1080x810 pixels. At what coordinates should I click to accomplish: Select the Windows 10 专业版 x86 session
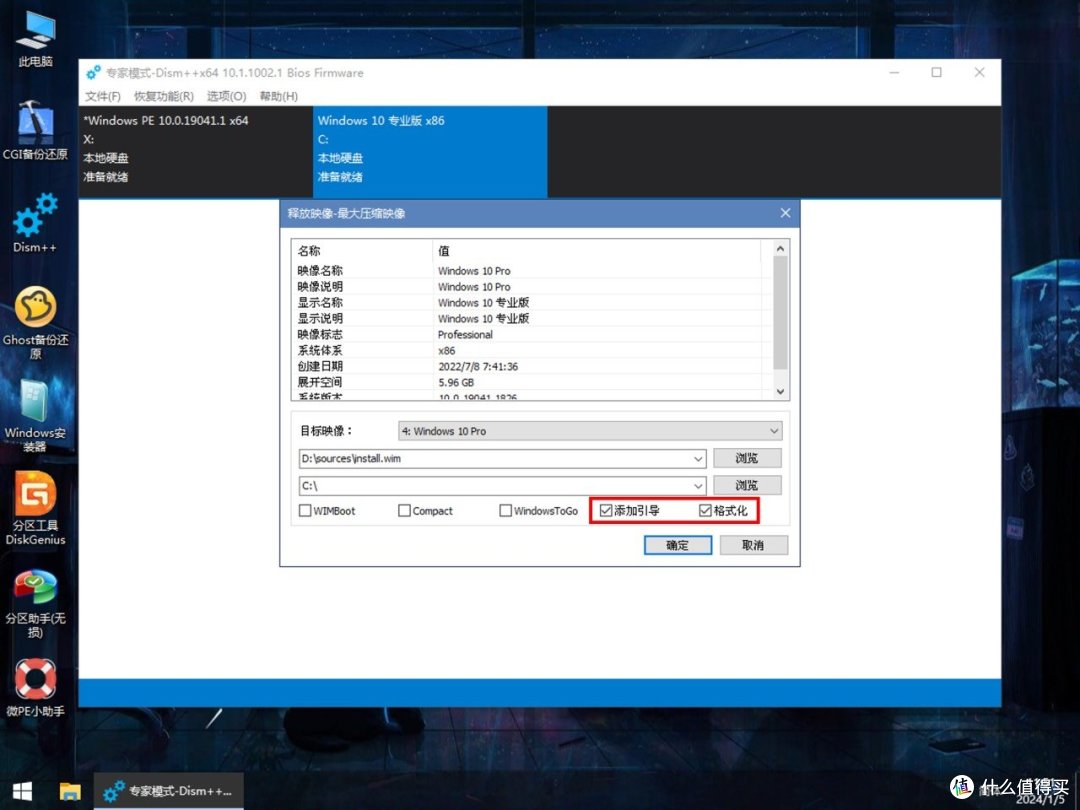point(430,152)
